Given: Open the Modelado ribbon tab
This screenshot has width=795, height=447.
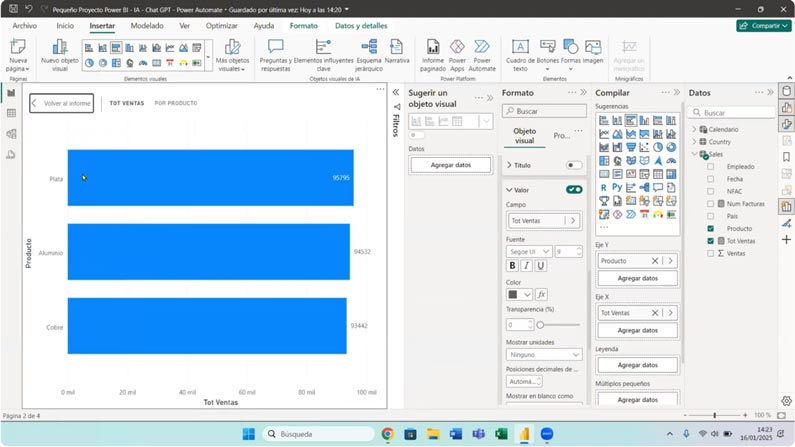Looking at the screenshot, I should tap(147, 26).
